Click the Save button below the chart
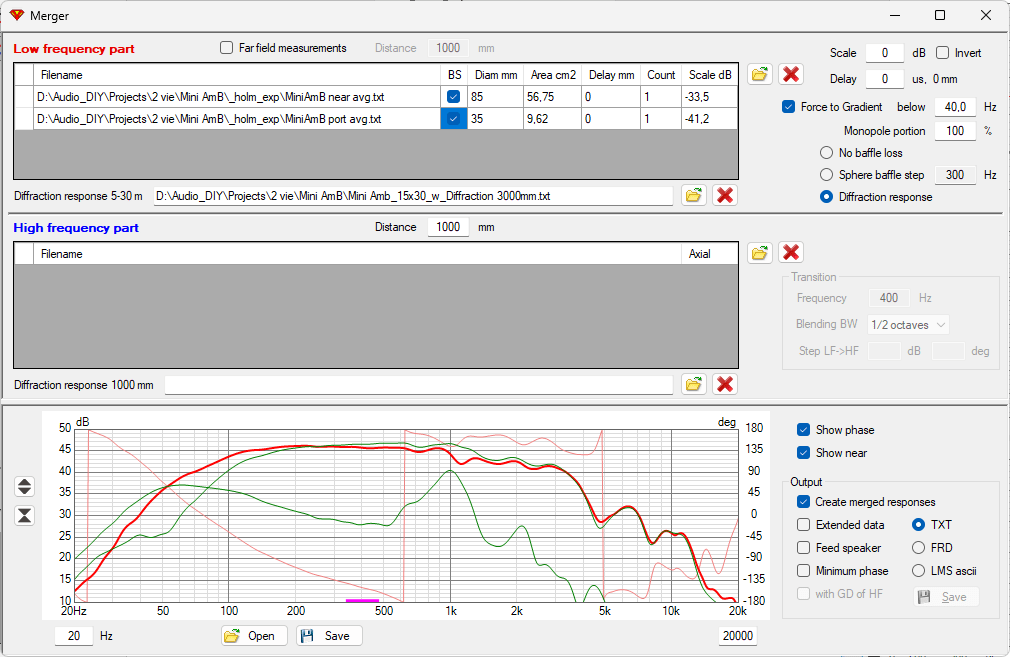Screen dimensions: 1010x657 [329, 636]
